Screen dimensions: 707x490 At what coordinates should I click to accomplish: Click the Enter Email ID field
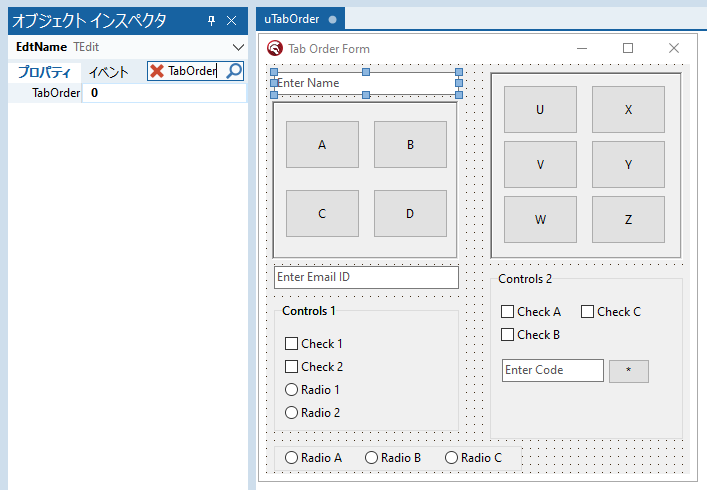pos(366,277)
